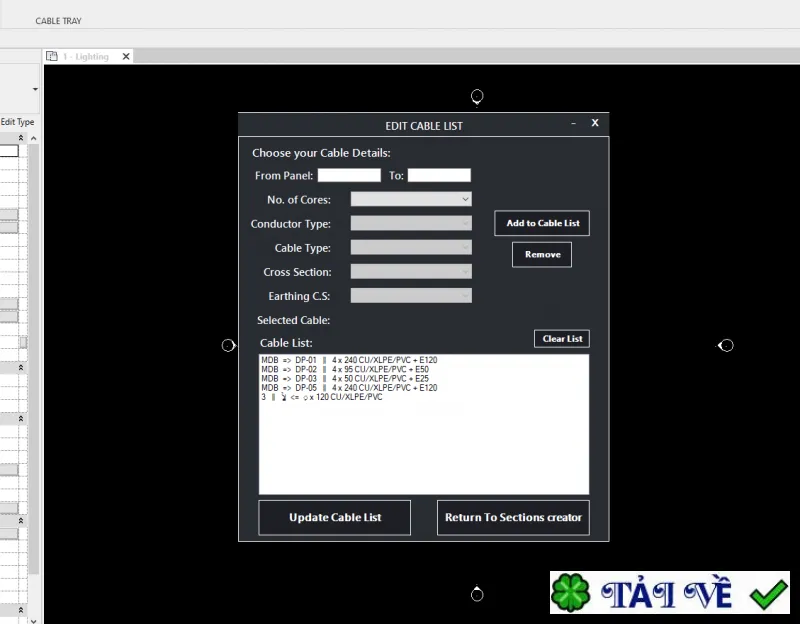Image resolution: width=800 pixels, height=624 pixels.
Task: Minimize the Edit Cable List dialog
Action: point(573,123)
